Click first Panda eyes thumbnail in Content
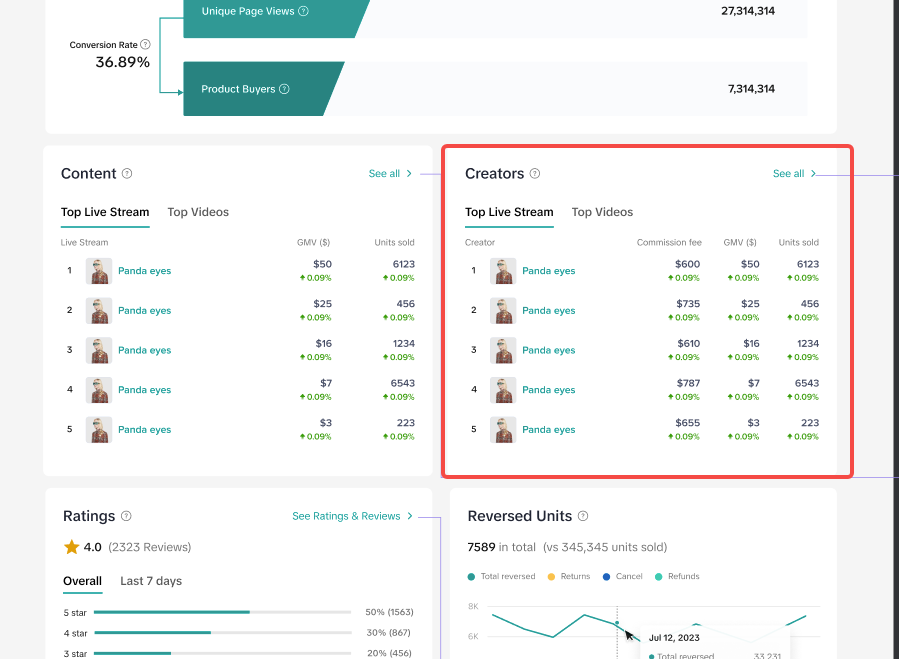Viewport: 899px width, 659px height. [99, 271]
